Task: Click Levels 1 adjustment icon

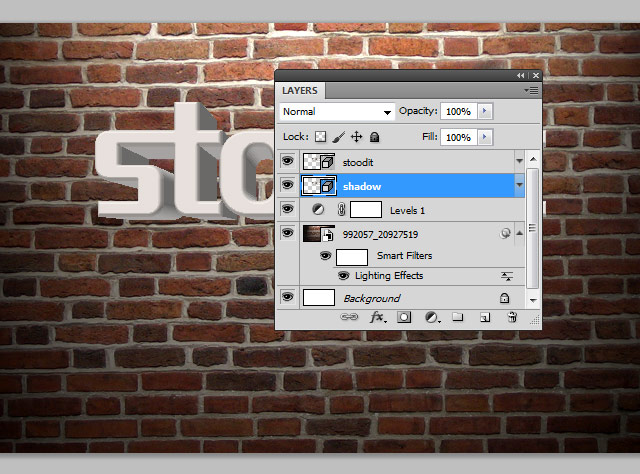Action: pos(318,209)
